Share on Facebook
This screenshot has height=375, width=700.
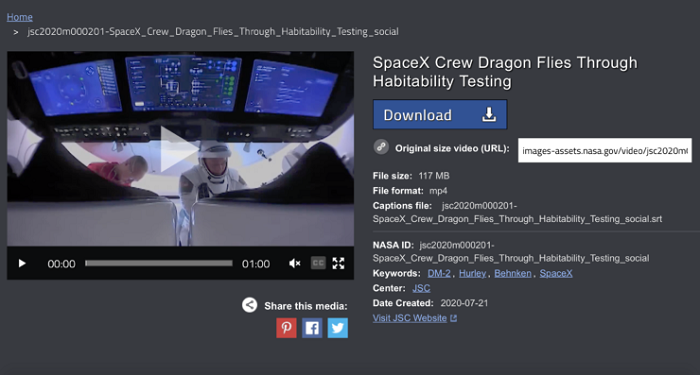312,328
